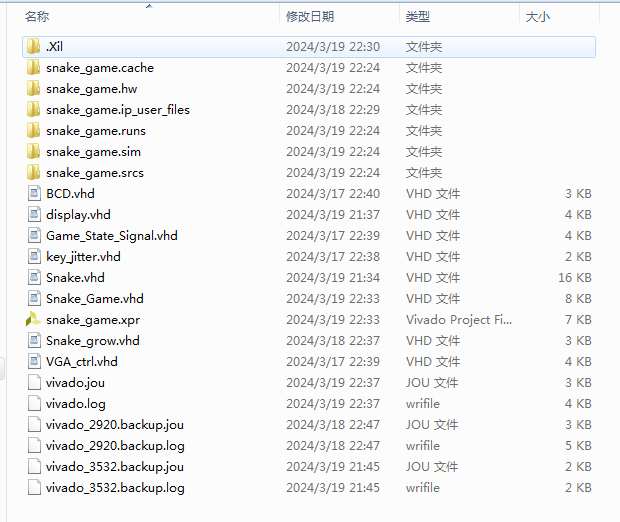Click the BCD.vhd file icon
620x522 pixels.
(x=34, y=194)
